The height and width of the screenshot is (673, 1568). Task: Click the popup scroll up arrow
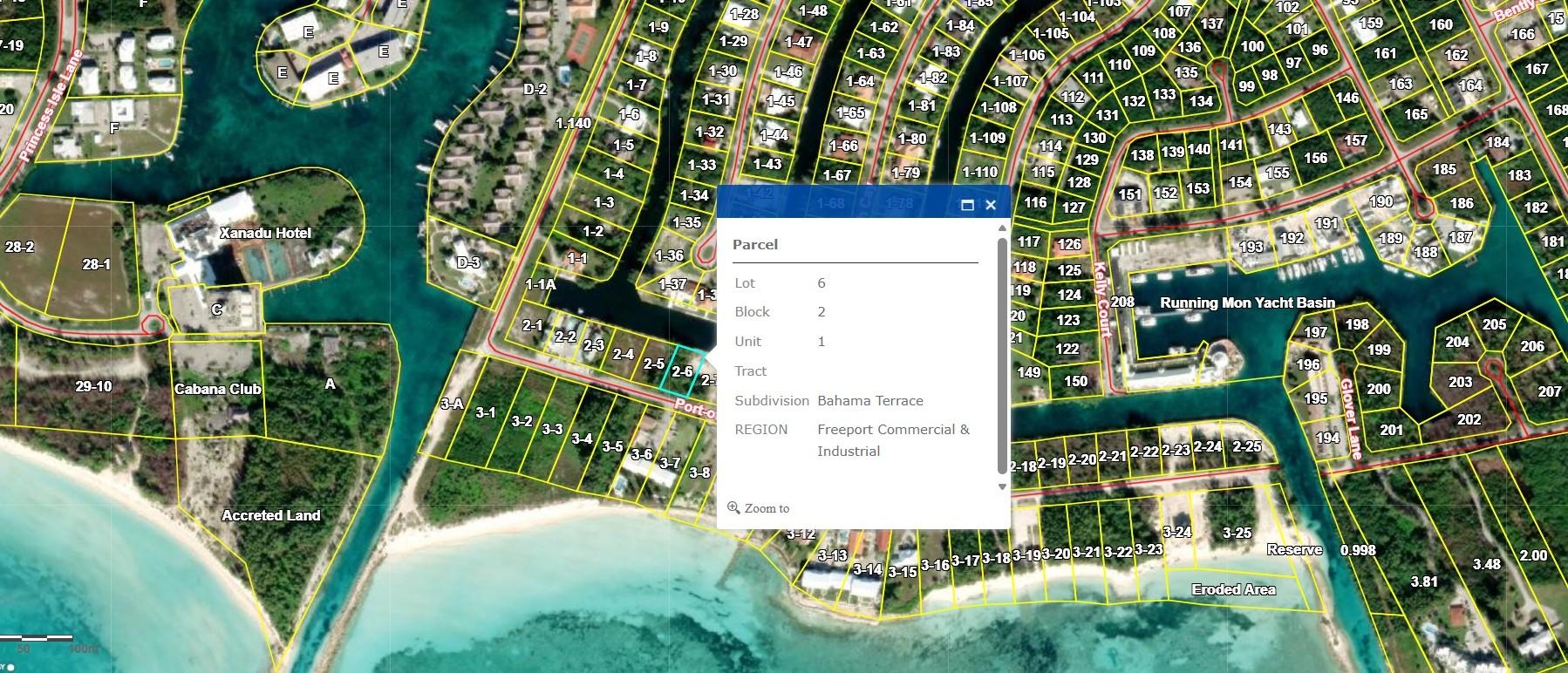point(1002,228)
